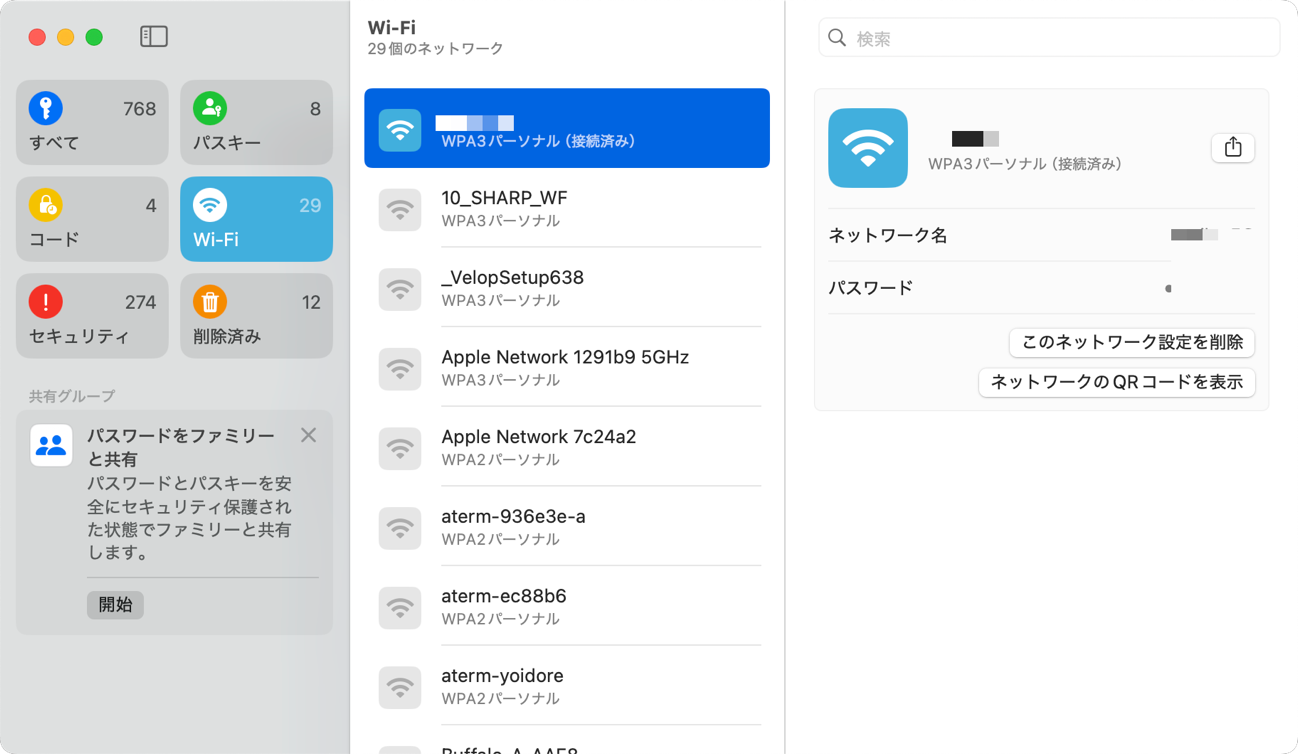Image resolution: width=1298 pixels, height=754 pixels.
Task: Select Apple Network 7c24a2
Action: [x=567, y=447]
